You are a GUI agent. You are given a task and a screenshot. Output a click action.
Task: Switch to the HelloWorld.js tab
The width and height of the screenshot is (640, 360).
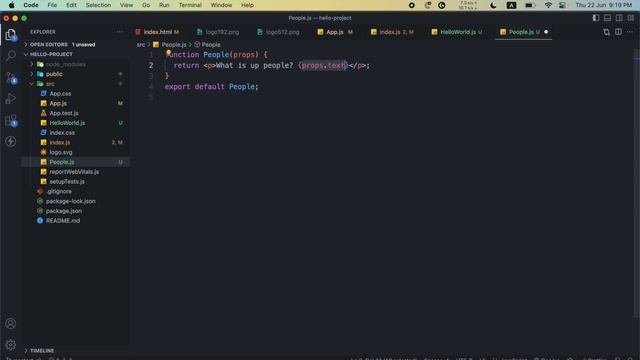click(458, 32)
